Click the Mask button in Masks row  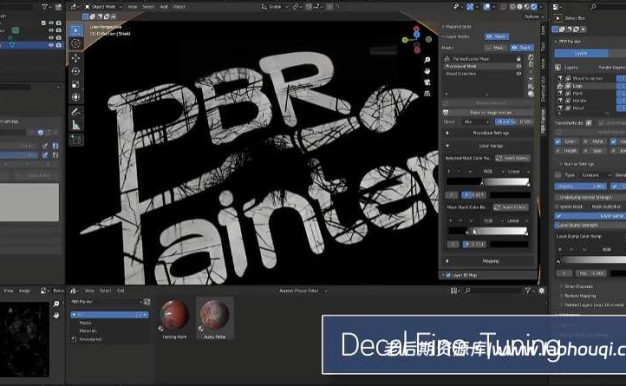pyautogui.click(x=495, y=48)
